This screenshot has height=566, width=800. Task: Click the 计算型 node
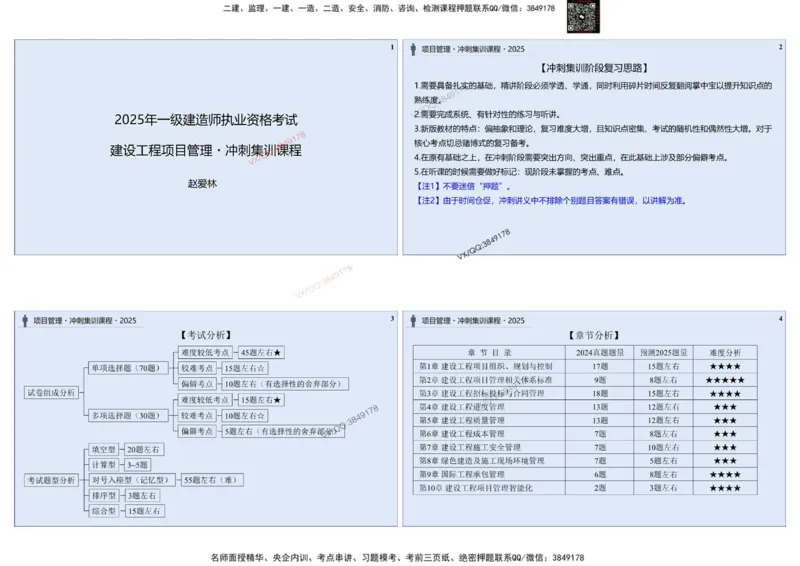(x=104, y=465)
